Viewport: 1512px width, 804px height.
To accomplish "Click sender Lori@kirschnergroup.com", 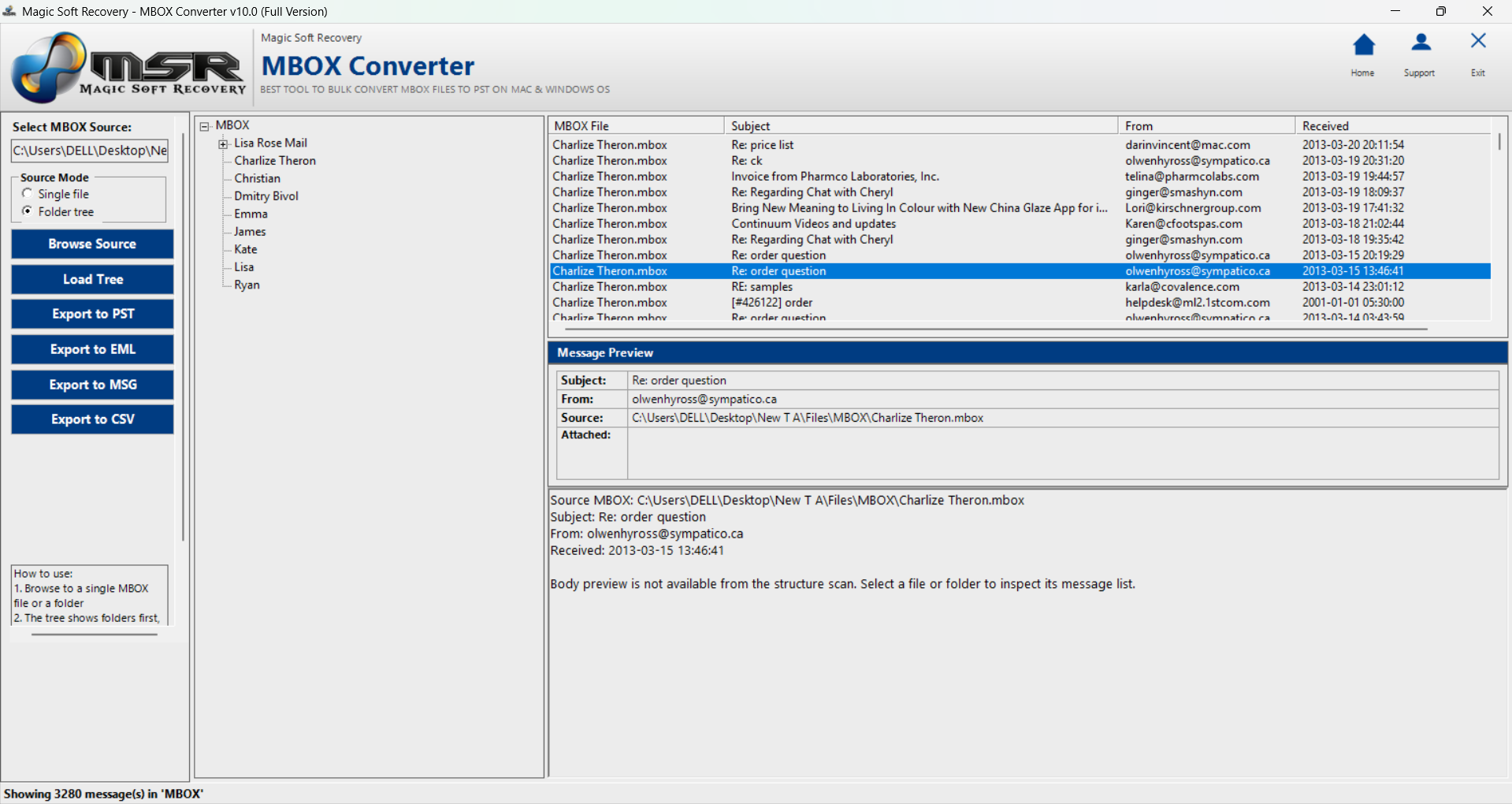I will pos(1193,208).
